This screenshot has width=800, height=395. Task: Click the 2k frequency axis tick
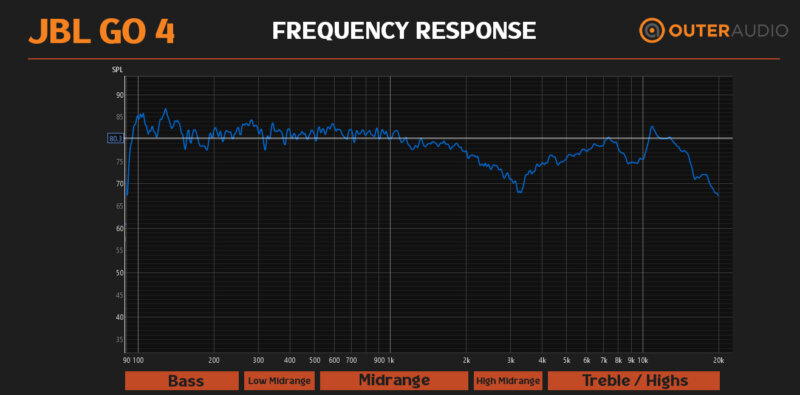pos(466,360)
